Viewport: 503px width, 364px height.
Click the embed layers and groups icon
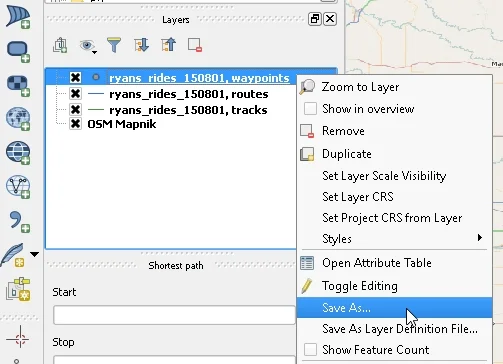point(18,289)
